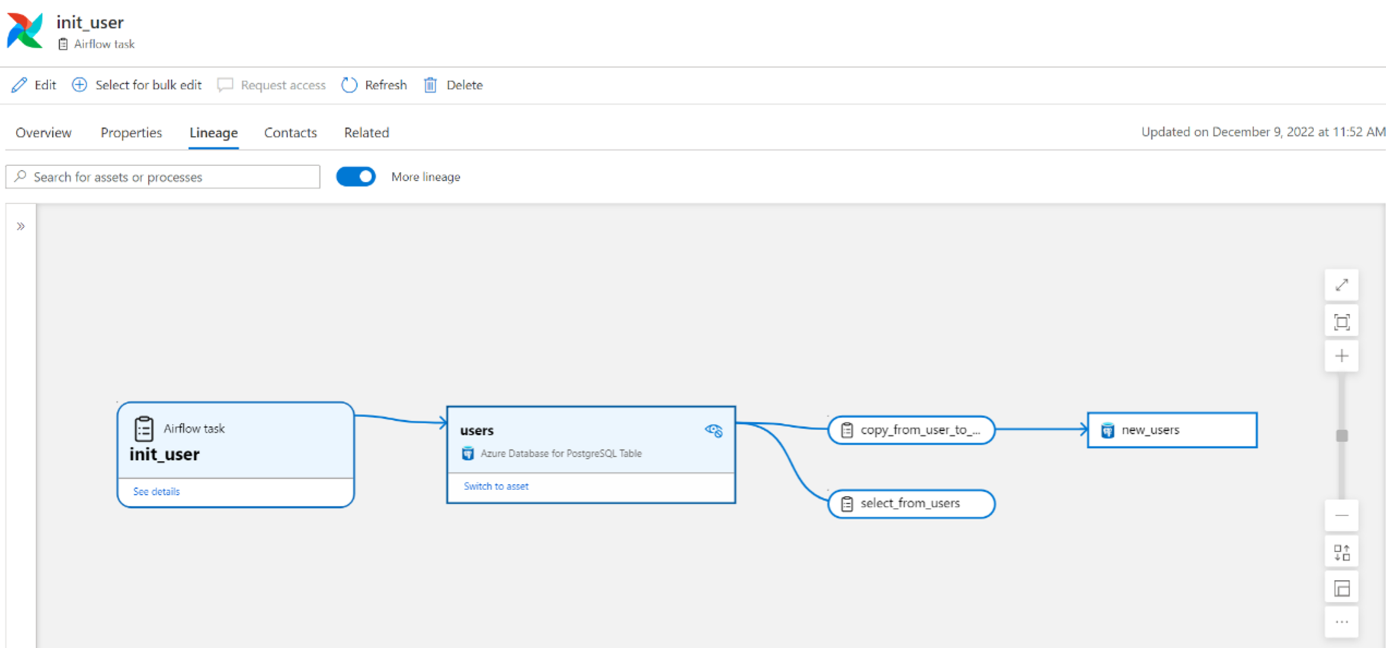This screenshot has height=648, width=1386.
Task: Switch to the Properties tab
Action: coord(131,132)
